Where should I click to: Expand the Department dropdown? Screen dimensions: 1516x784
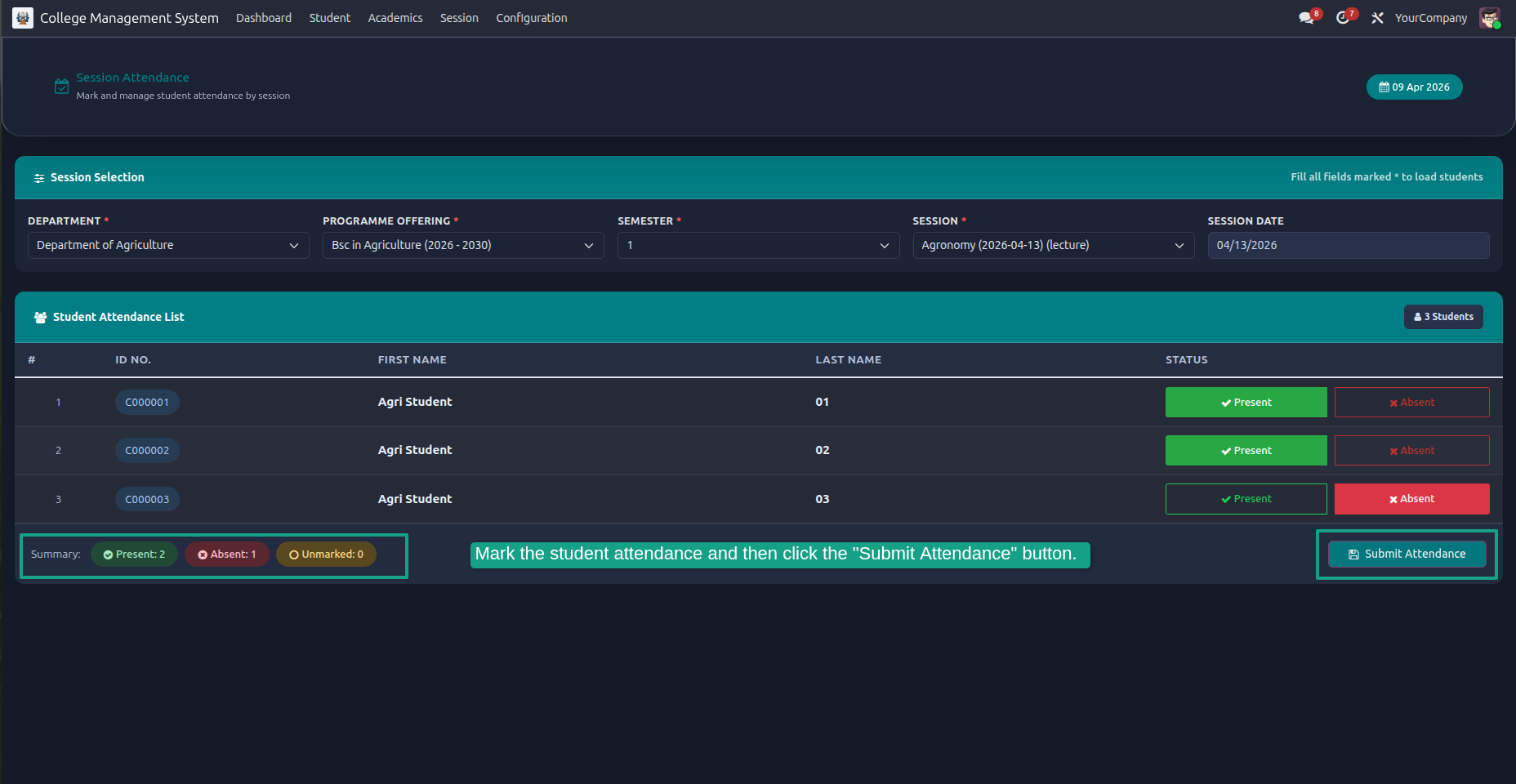(x=168, y=245)
